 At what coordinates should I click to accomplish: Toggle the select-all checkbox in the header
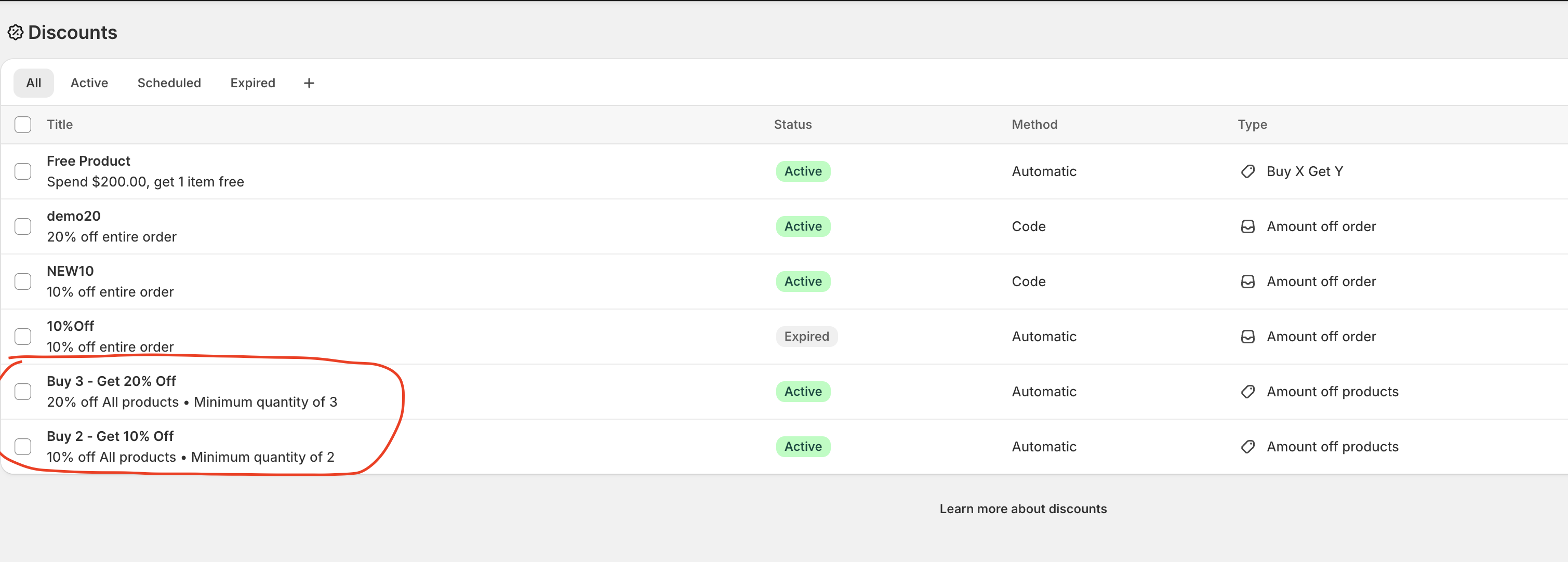[23, 125]
